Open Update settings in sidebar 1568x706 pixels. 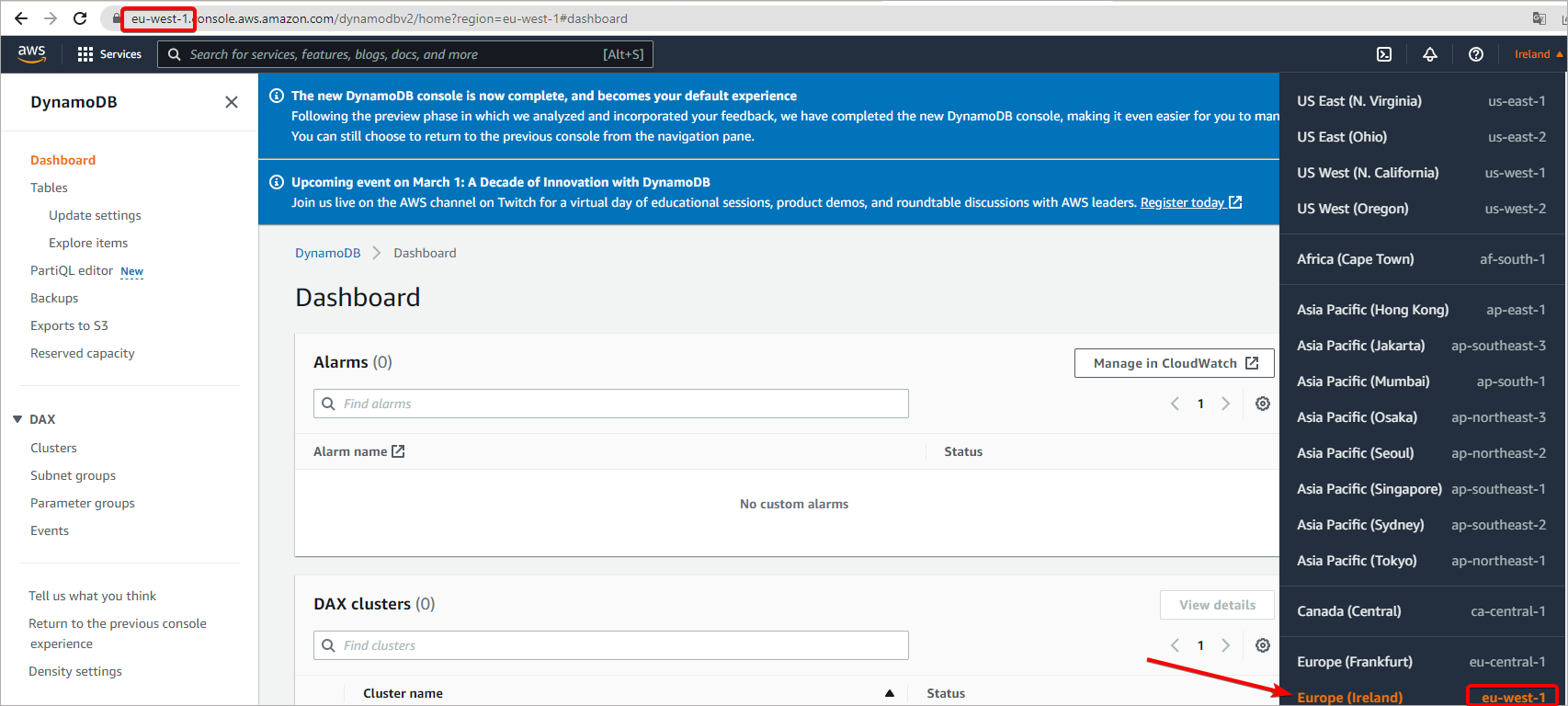pyautogui.click(x=95, y=215)
